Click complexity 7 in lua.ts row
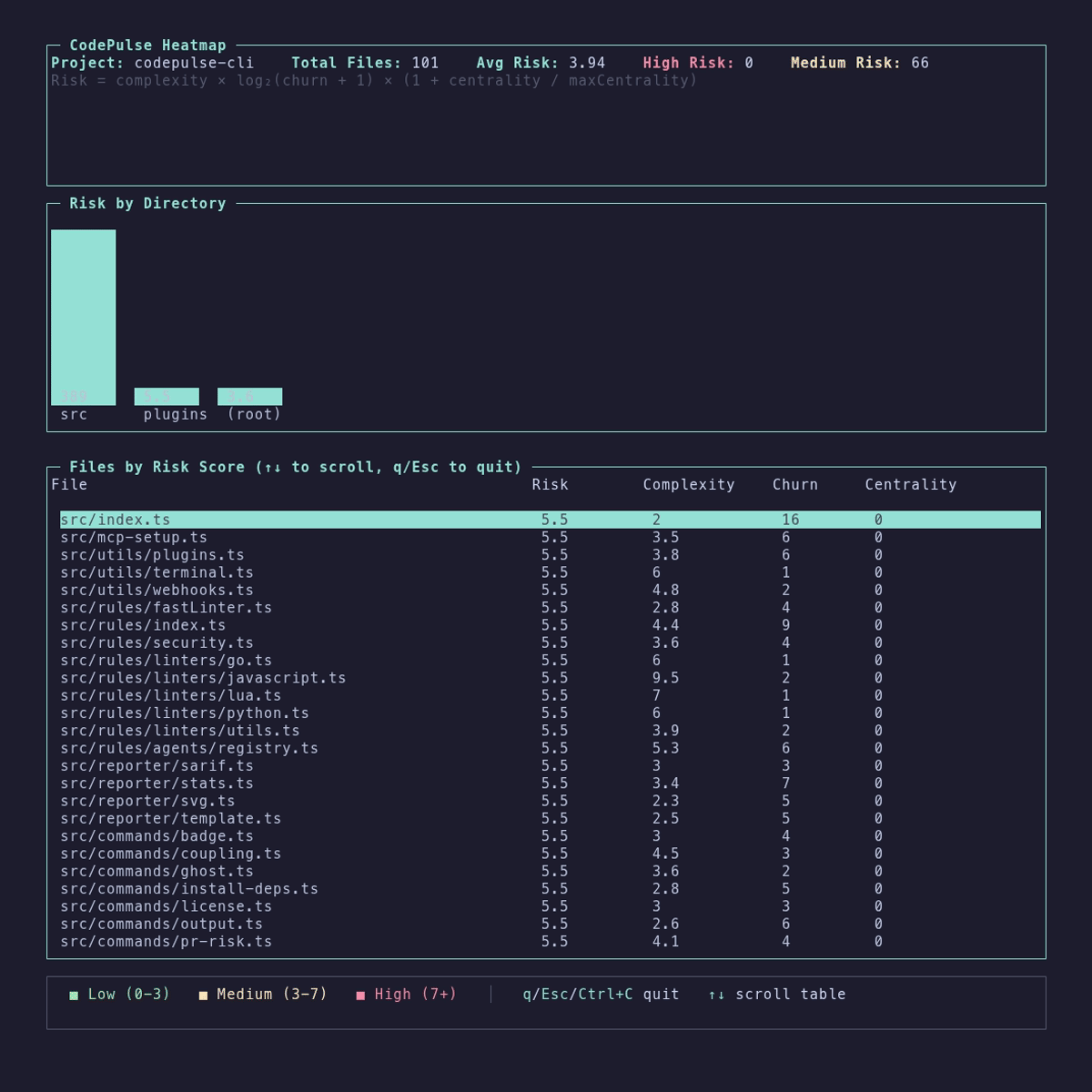The width and height of the screenshot is (1092, 1092). point(656,695)
